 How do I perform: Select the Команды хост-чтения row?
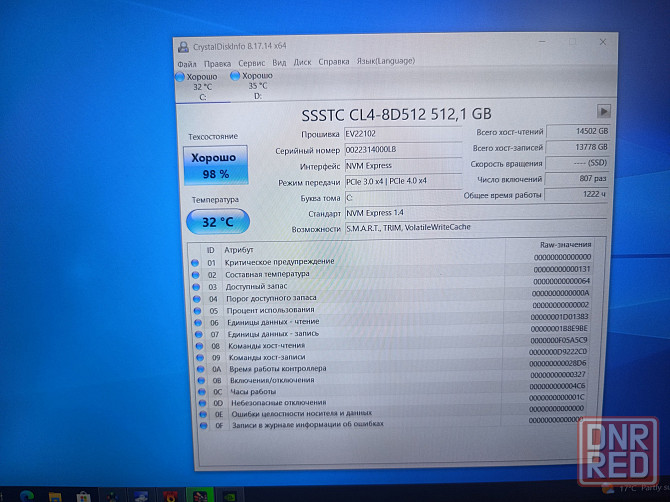pyautogui.click(x=392, y=343)
